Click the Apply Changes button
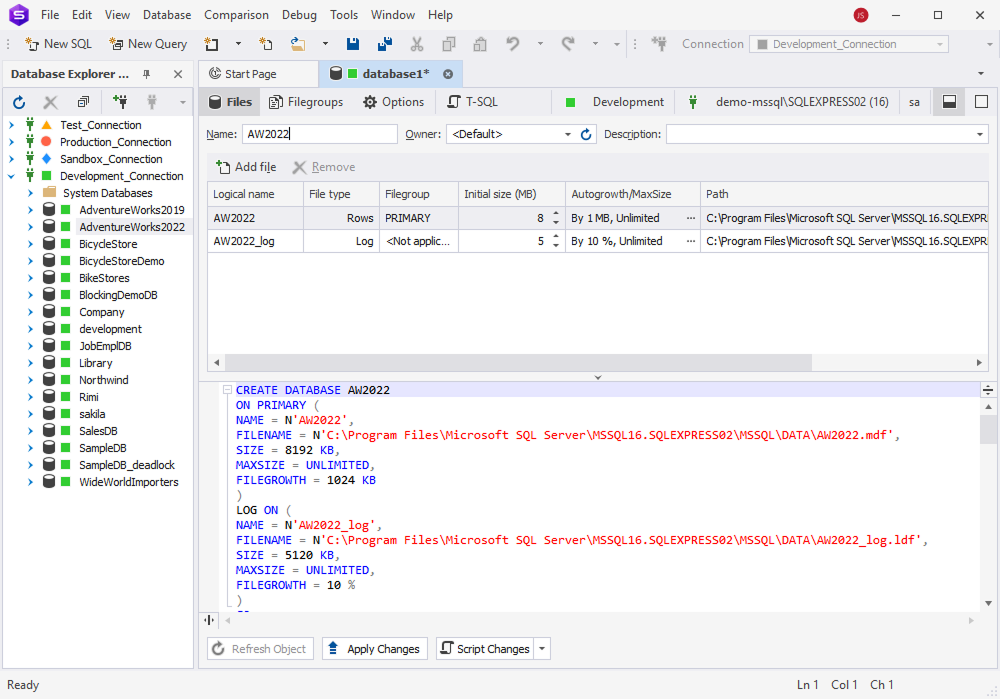The height and width of the screenshot is (699, 1000). 374,648
